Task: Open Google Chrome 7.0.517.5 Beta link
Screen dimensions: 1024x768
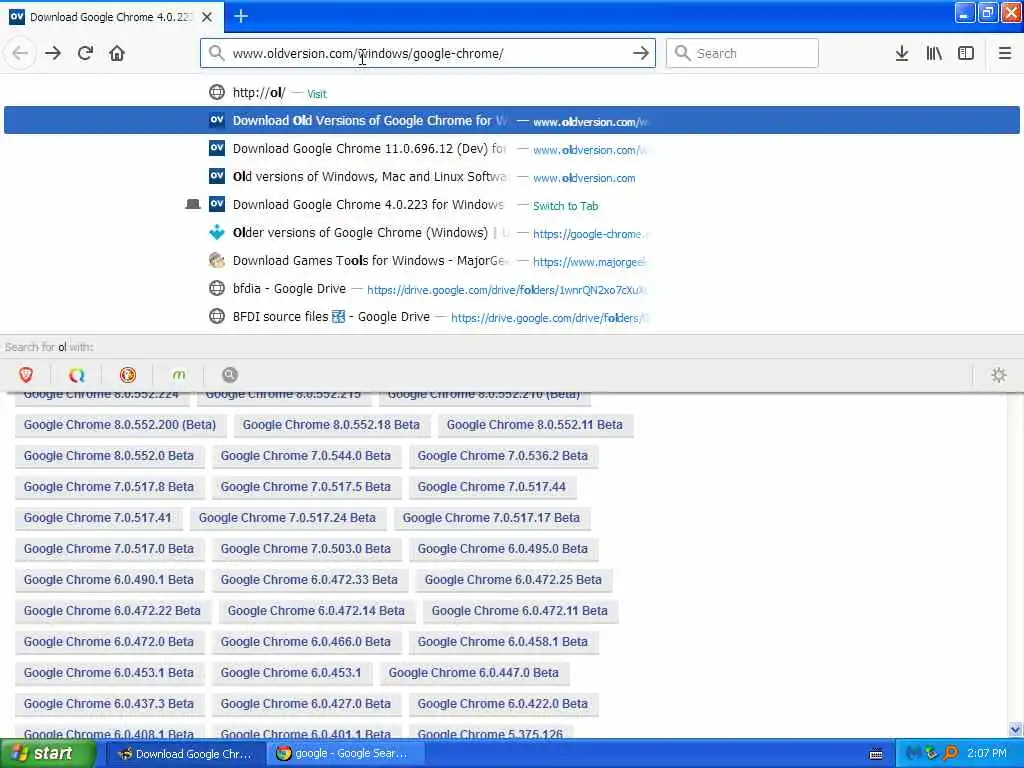Action: (x=306, y=487)
